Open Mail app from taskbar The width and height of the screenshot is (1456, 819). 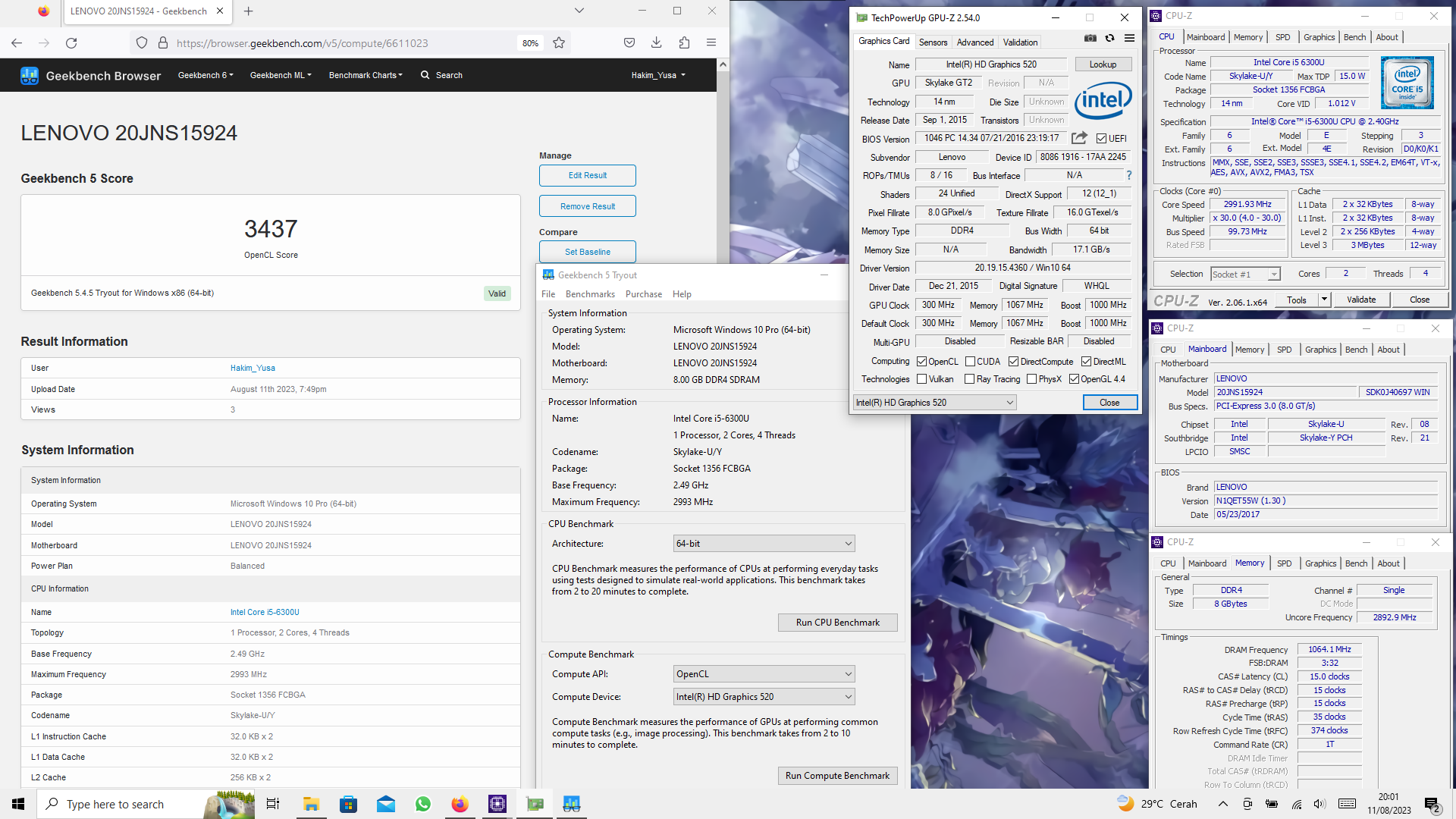(x=386, y=804)
